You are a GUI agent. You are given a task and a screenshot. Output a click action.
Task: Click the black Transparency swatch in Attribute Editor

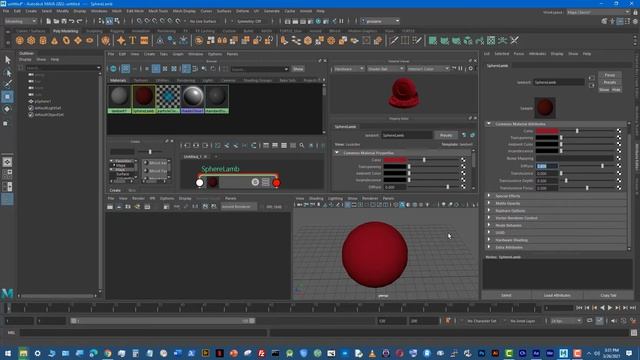tap(547, 138)
